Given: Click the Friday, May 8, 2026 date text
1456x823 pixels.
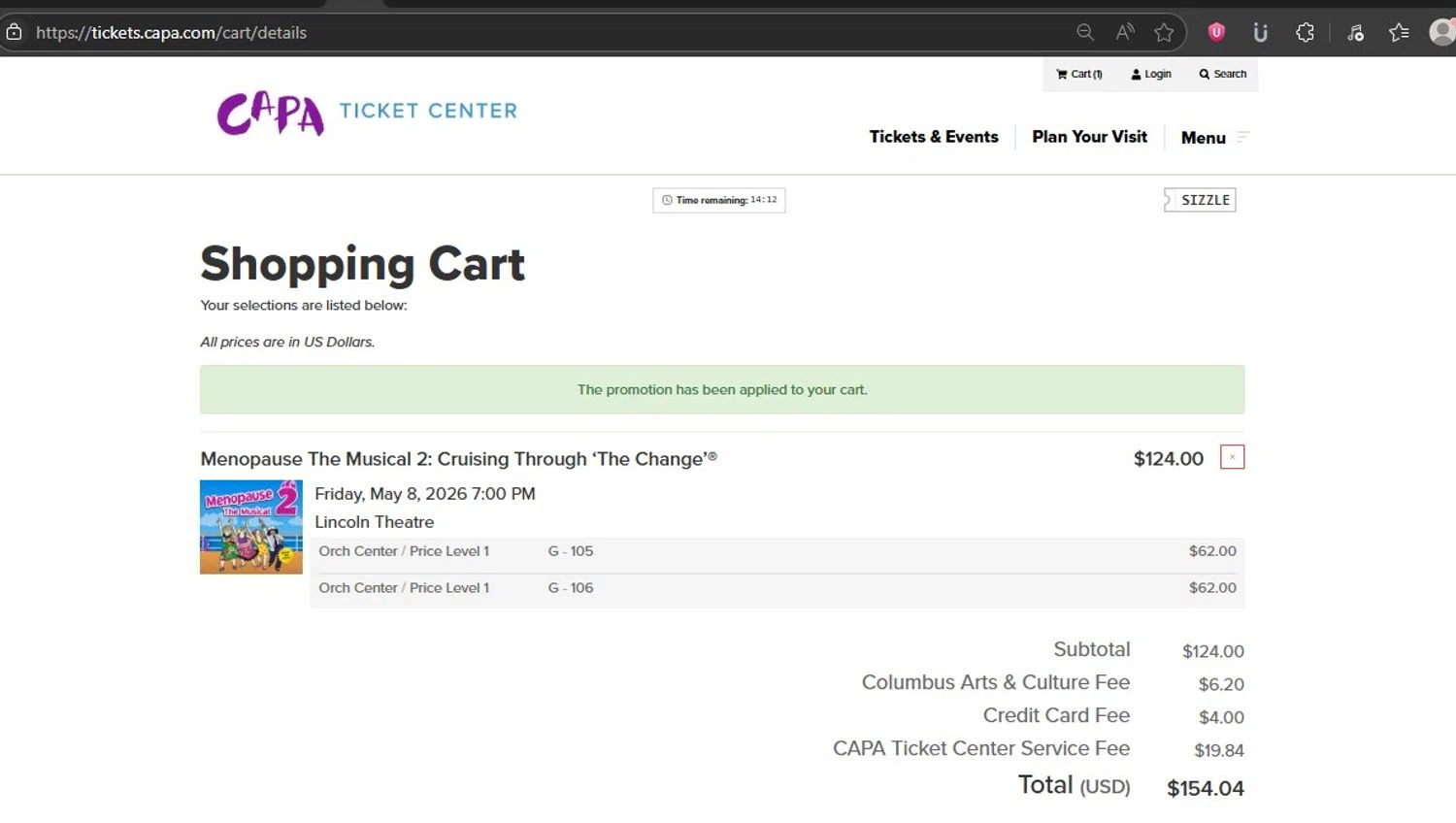Looking at the screenshot, I should 425,494.
